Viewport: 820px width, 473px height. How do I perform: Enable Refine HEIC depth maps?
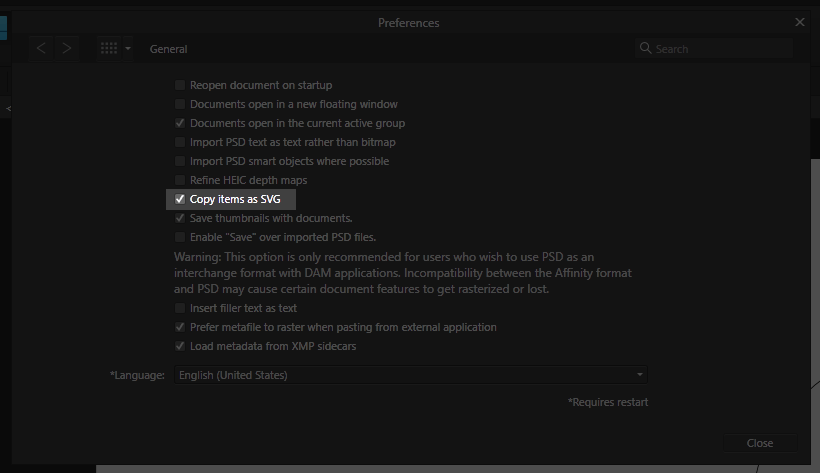(180, 181)
